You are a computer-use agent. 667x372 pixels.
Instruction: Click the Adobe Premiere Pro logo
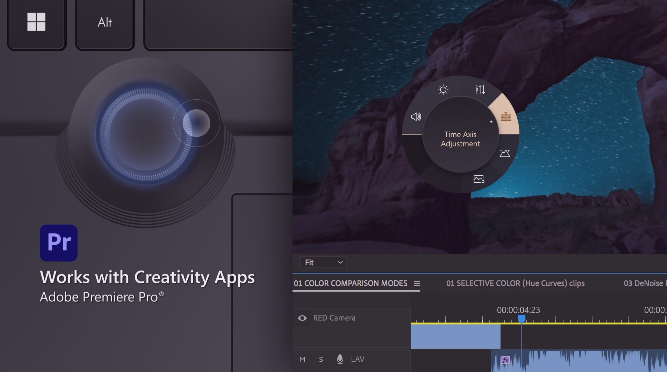59,243
